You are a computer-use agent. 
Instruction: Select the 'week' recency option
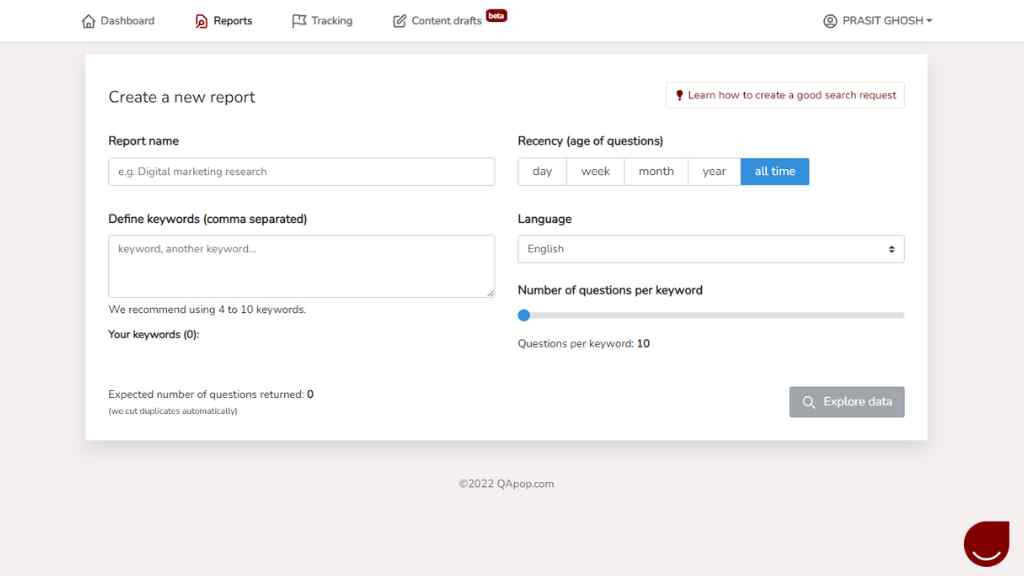[x=595, y=172]
